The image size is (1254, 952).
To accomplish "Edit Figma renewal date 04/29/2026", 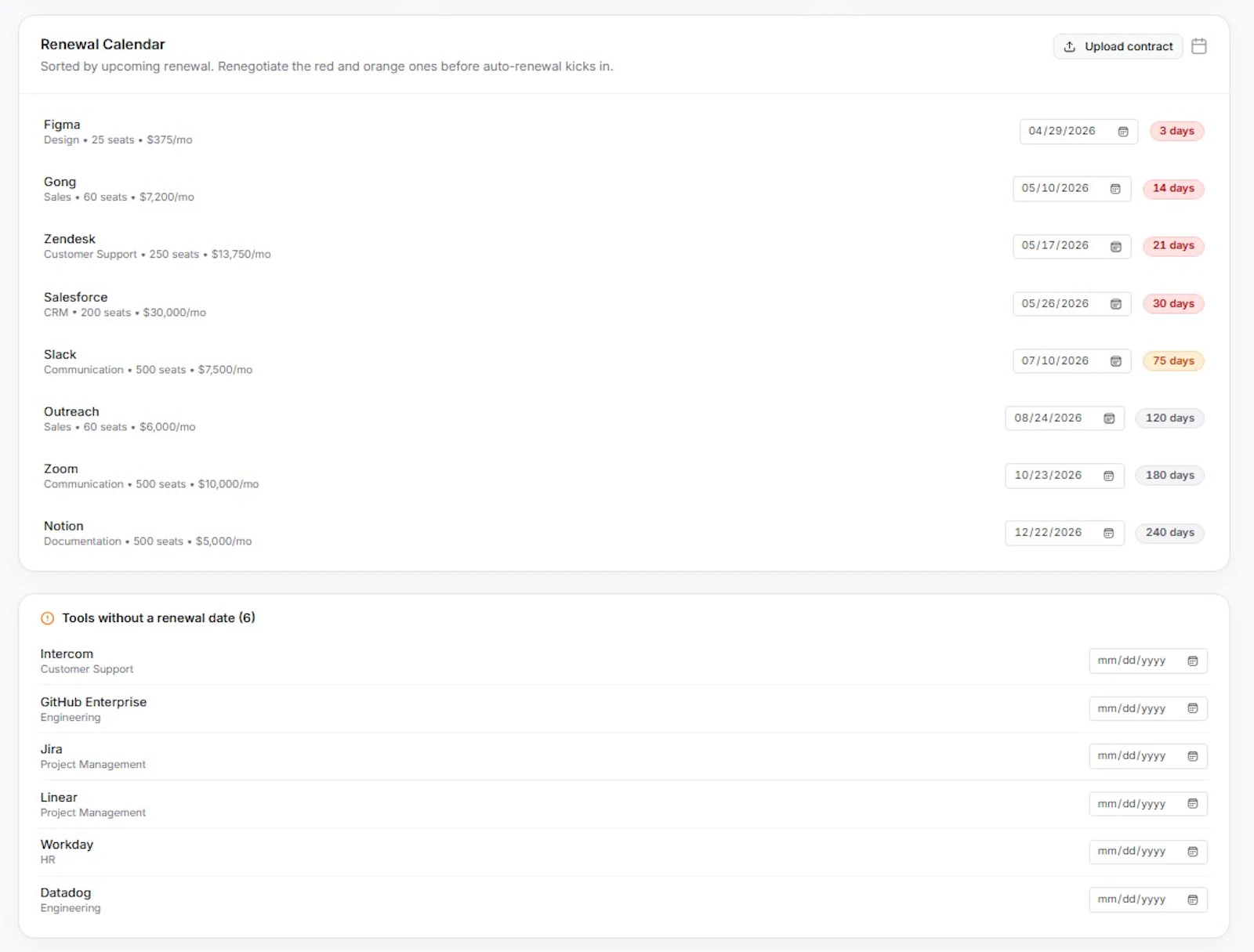I will click(1078, 132).
